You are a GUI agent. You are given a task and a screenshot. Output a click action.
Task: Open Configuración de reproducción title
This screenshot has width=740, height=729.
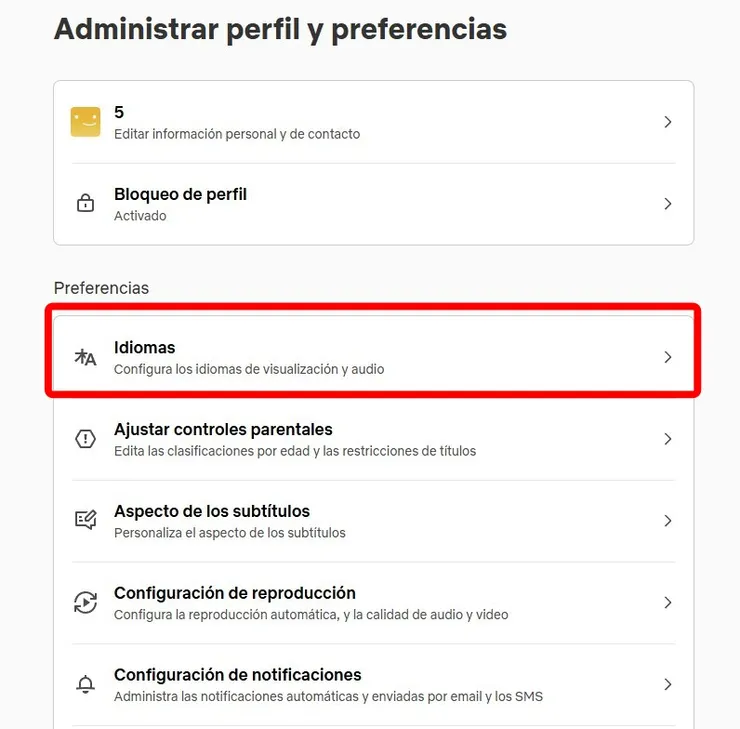[235, 593]
